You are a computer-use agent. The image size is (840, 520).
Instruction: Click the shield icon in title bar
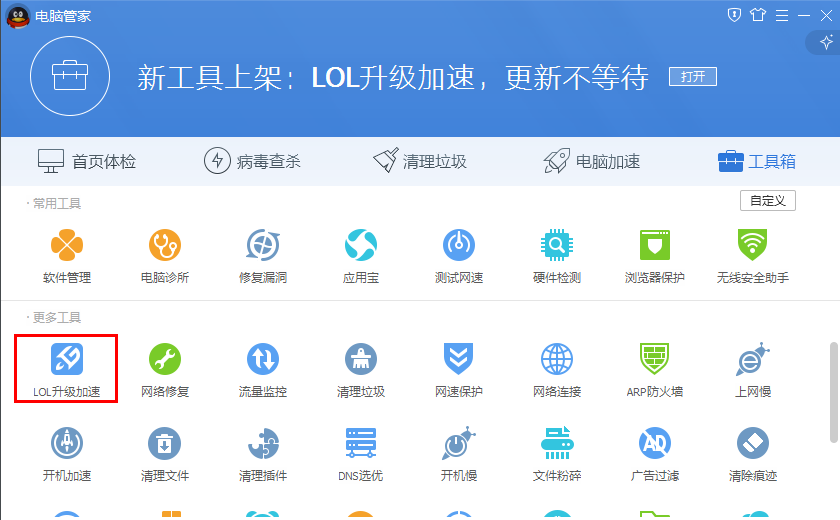734,15
